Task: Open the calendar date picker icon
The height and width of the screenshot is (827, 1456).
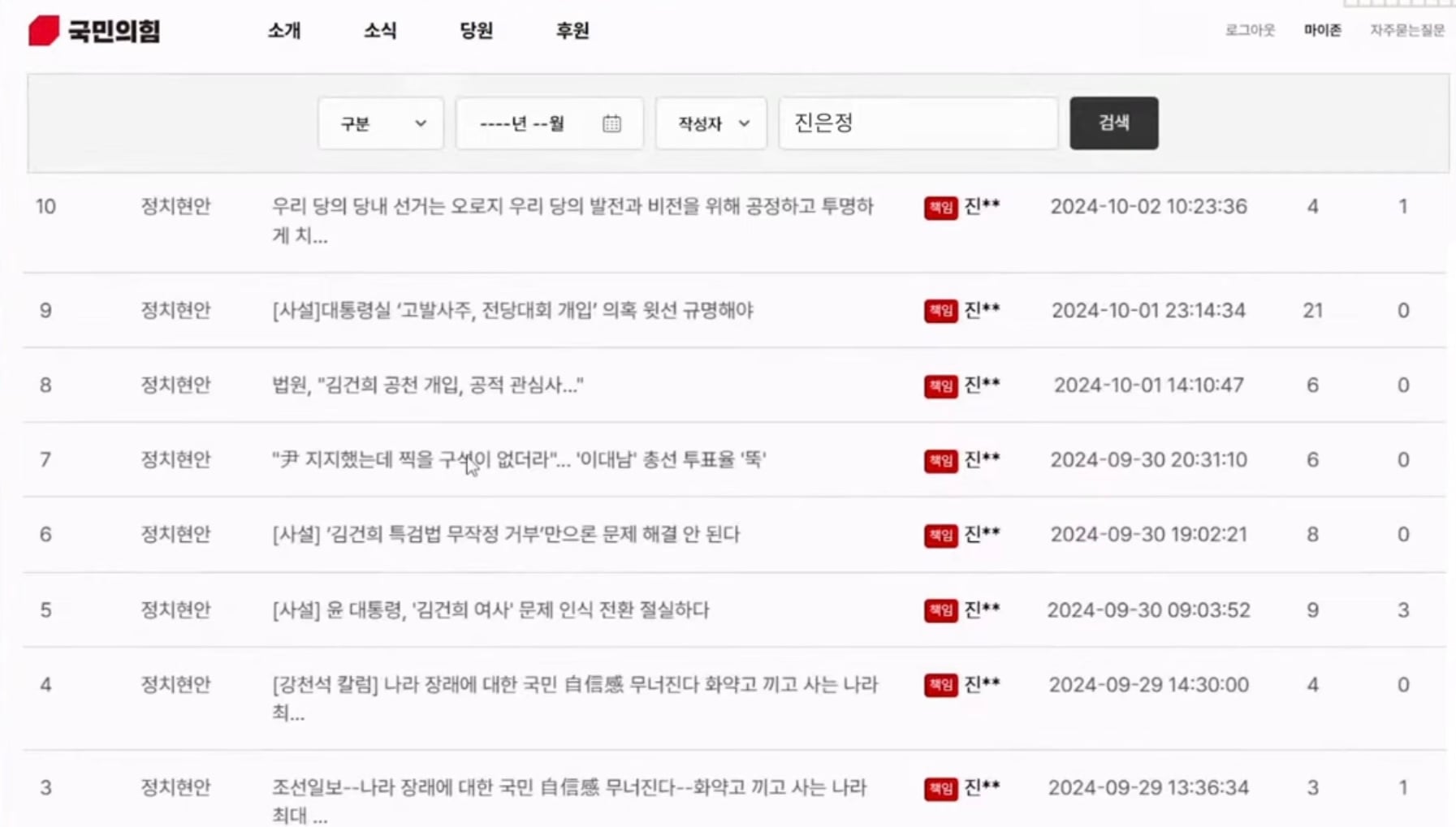Action: (611, 123)
